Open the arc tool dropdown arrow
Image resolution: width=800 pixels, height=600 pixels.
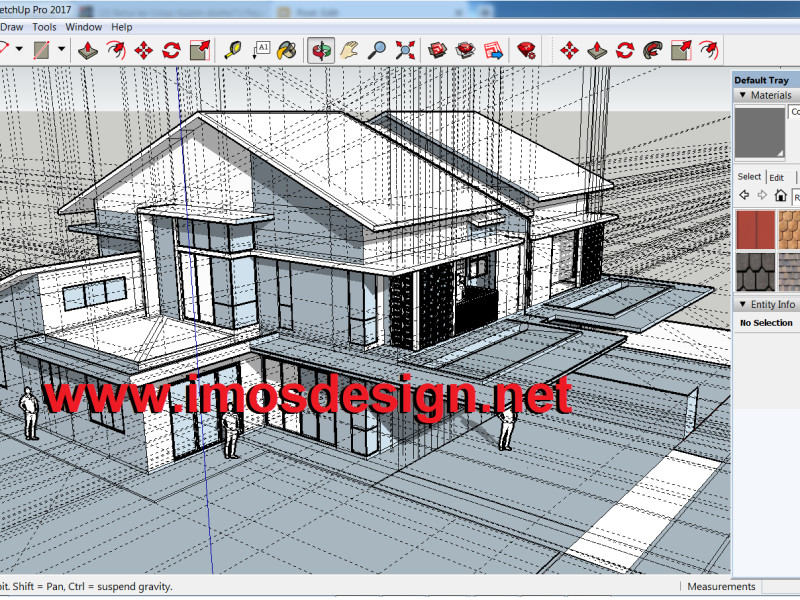point(19,49)
